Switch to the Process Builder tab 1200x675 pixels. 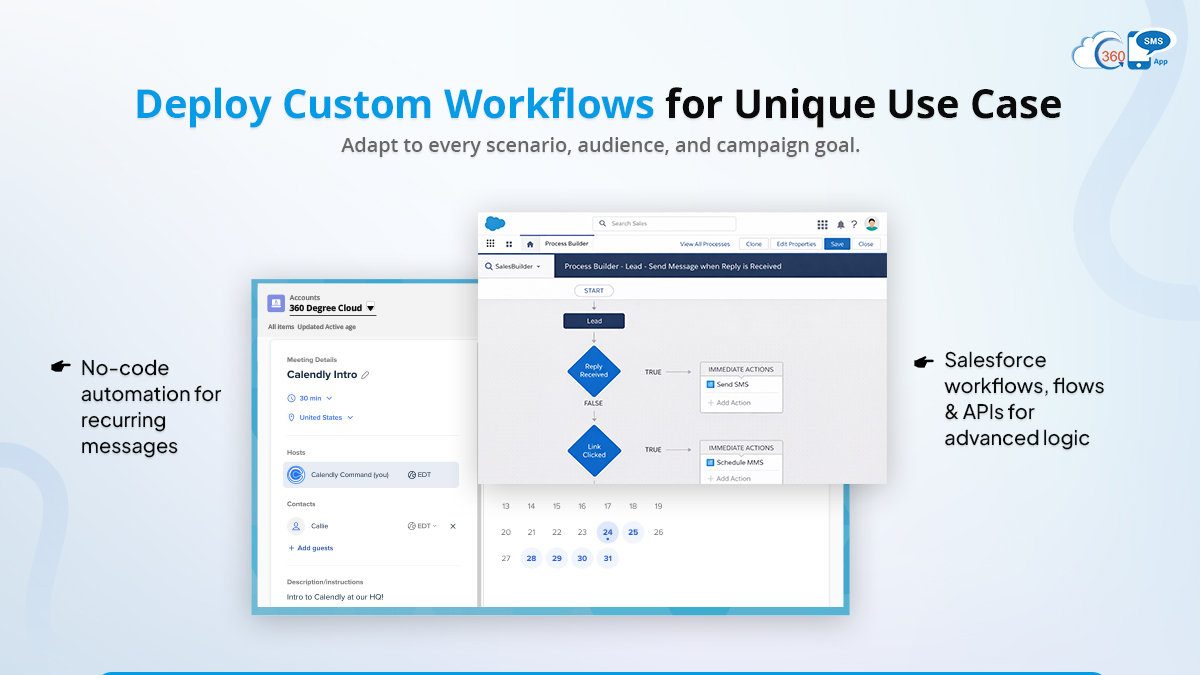point(566,244)
